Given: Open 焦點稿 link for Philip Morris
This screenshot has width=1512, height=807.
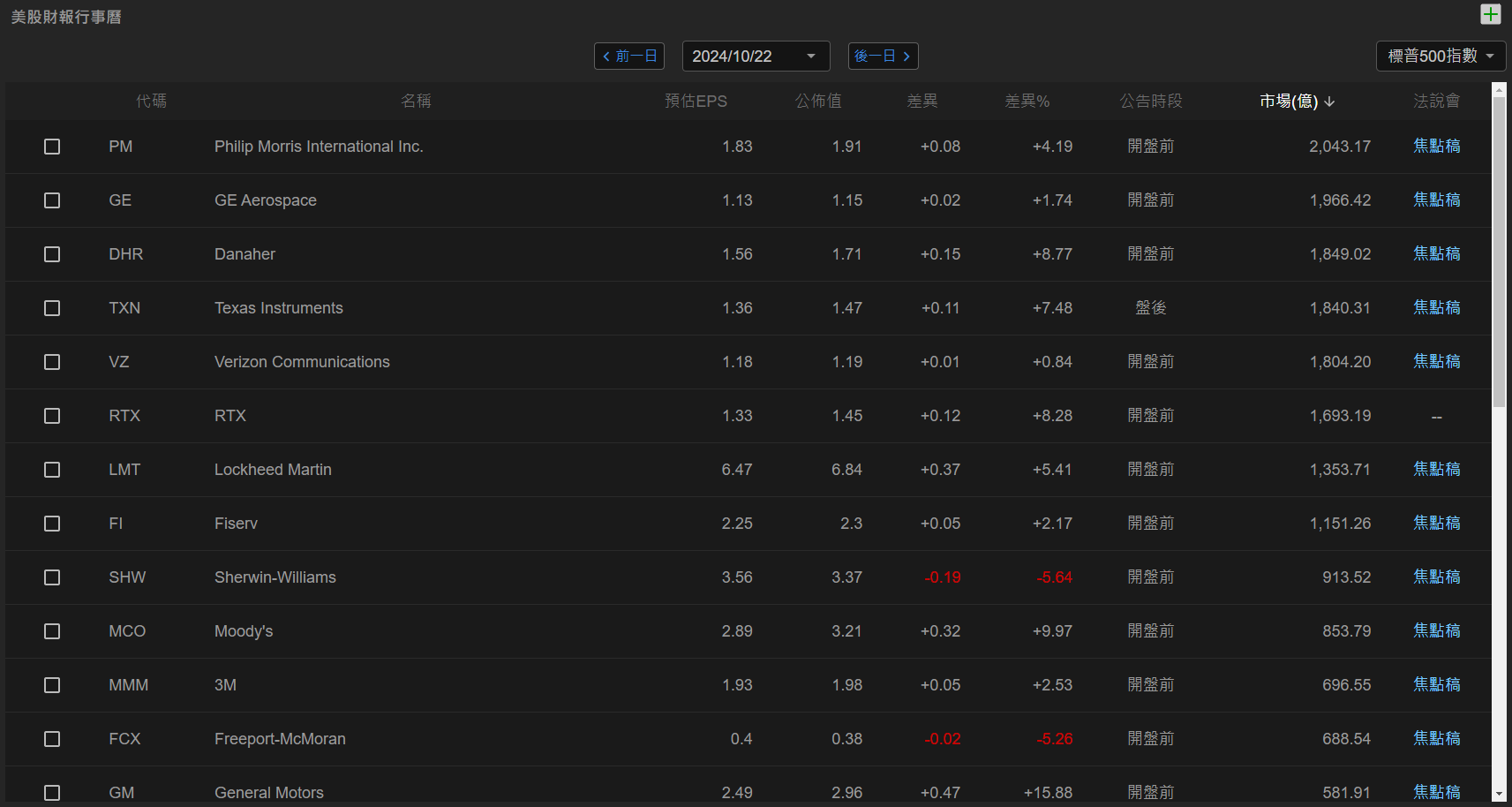Looking at the screenshot, I should coord(1436,147).
